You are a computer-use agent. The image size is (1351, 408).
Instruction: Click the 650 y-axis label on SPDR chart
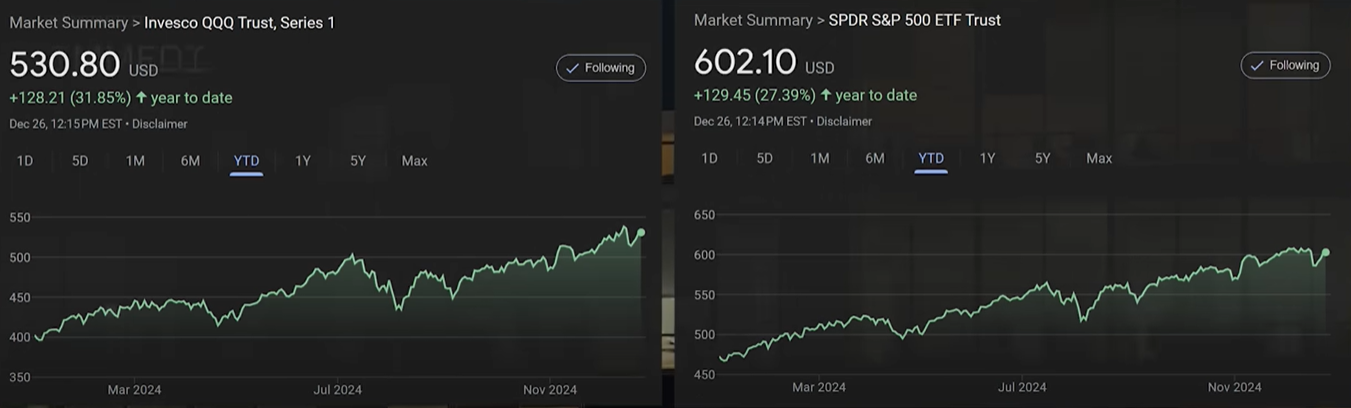705,215
